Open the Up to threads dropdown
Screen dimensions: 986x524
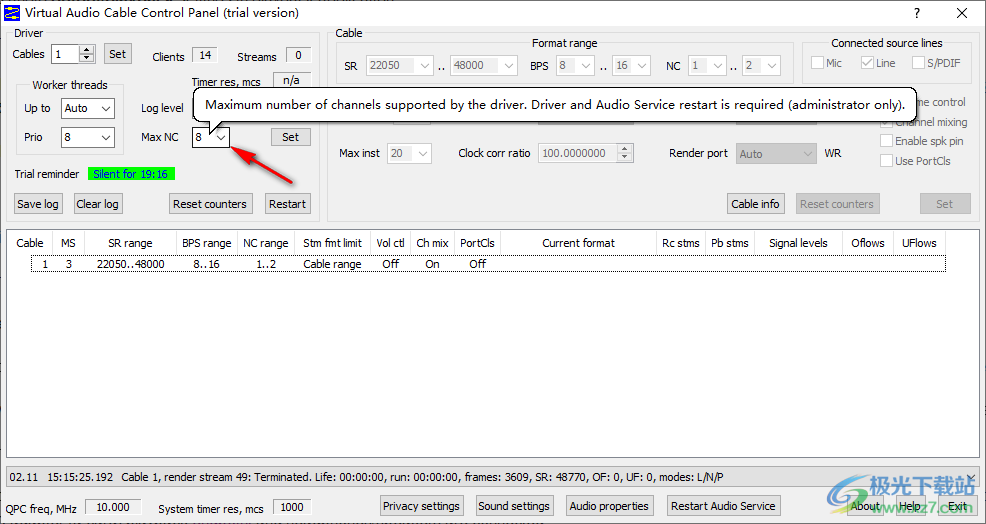tap(106, 108)
